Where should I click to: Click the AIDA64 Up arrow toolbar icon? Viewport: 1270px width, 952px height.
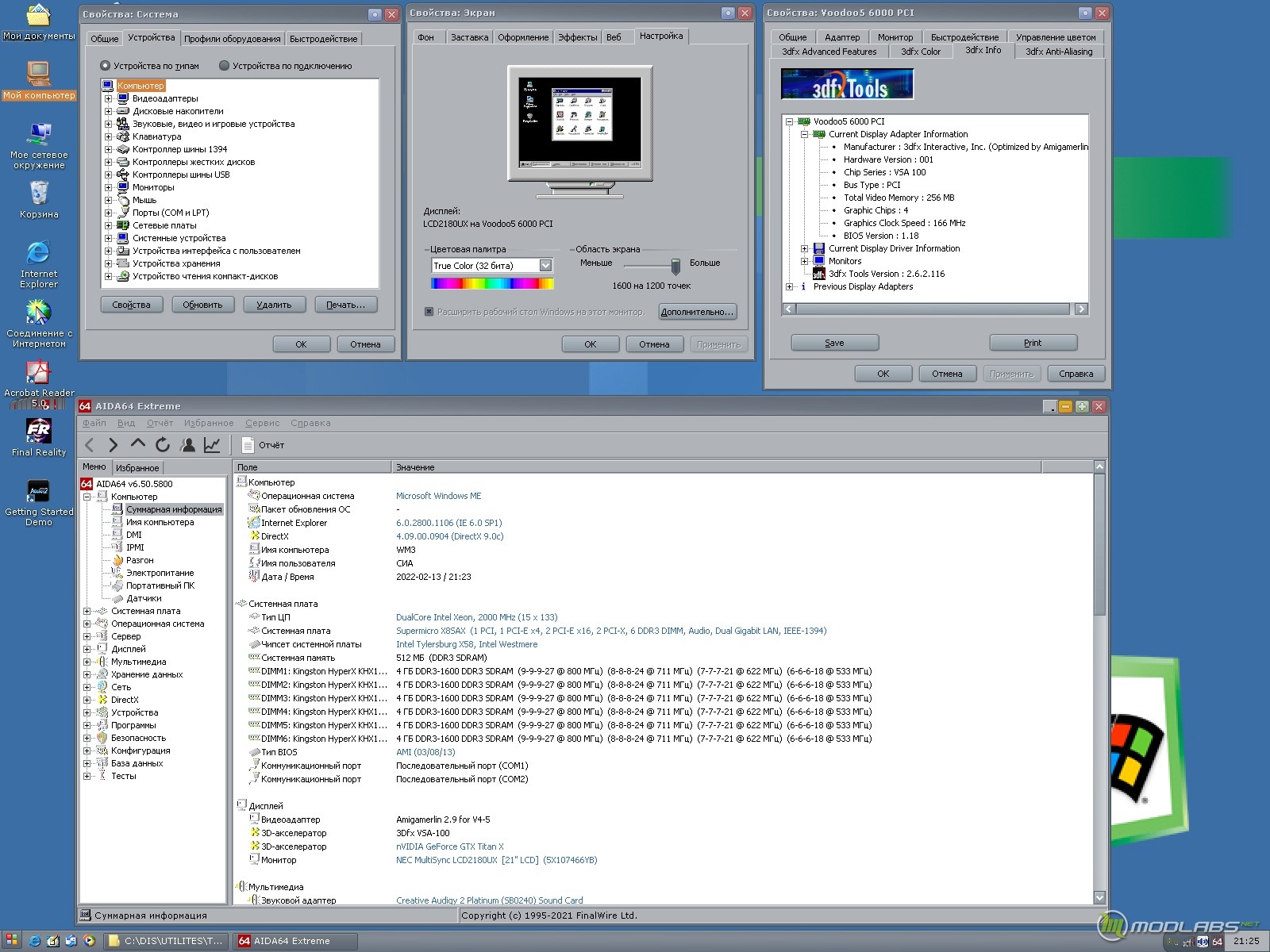(x=138, y=444)
